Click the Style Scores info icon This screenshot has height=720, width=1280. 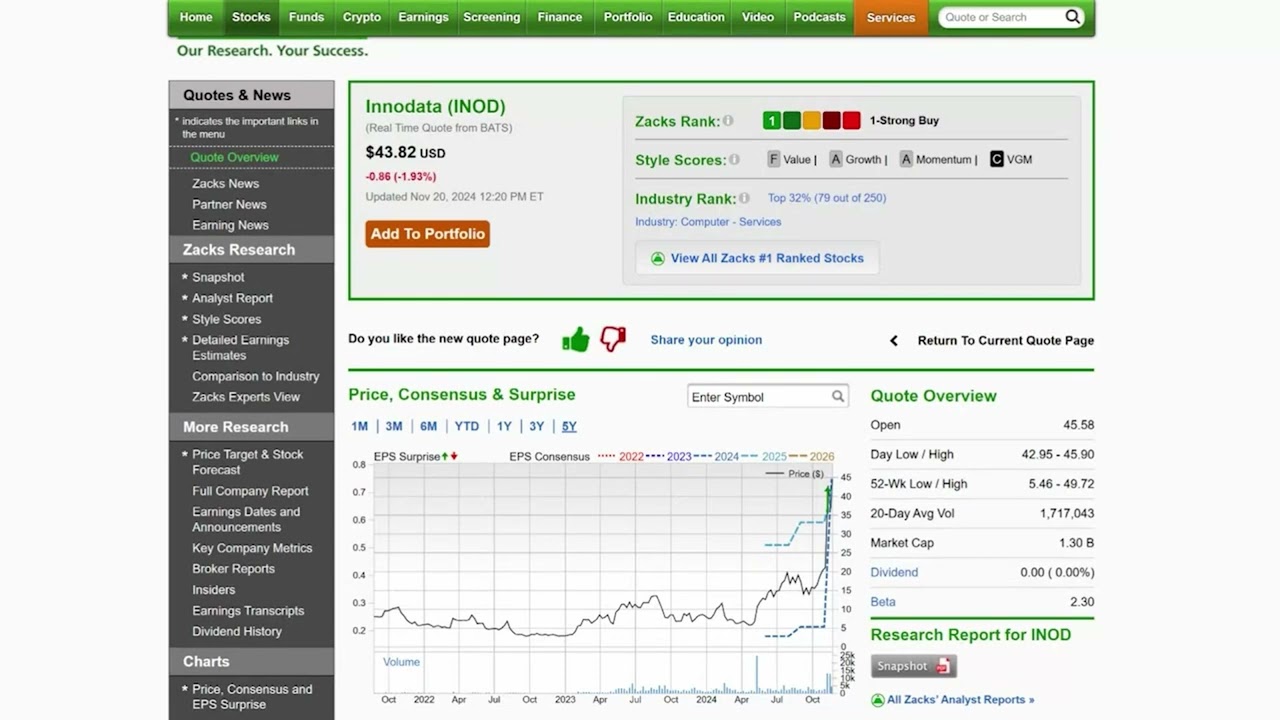[734, 159]
